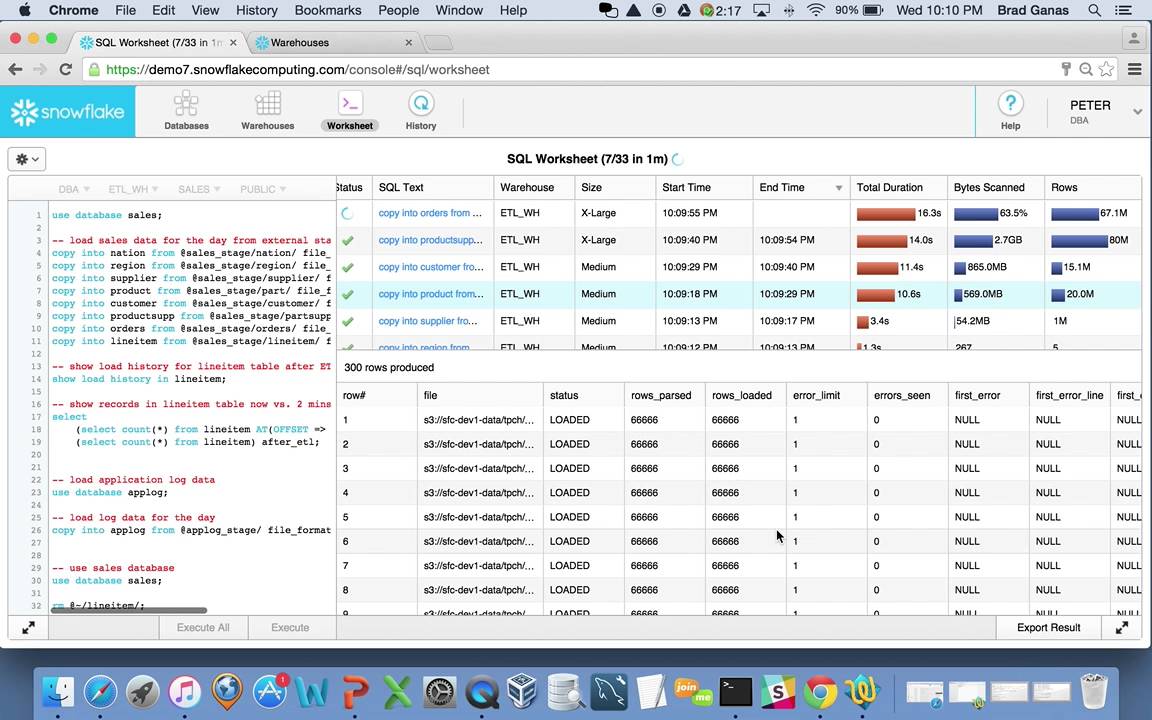Open Chrome icon in the dock
Viewport: 1152px width, 720px height.
(820, 691)
